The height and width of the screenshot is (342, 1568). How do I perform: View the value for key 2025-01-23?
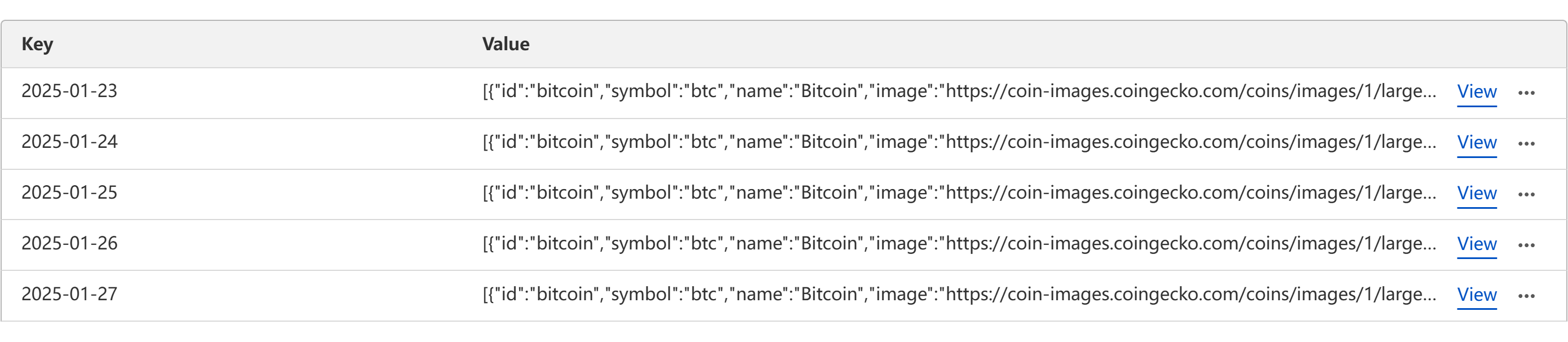[x=1477, y=91]
